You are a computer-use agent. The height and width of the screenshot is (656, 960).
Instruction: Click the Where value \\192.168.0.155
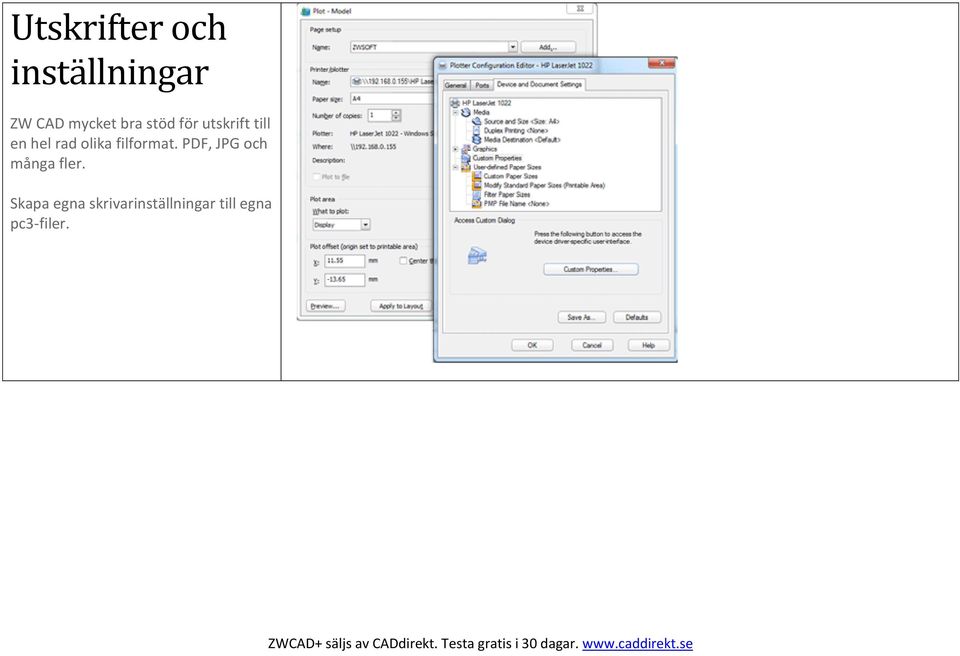tap(373, 146)
